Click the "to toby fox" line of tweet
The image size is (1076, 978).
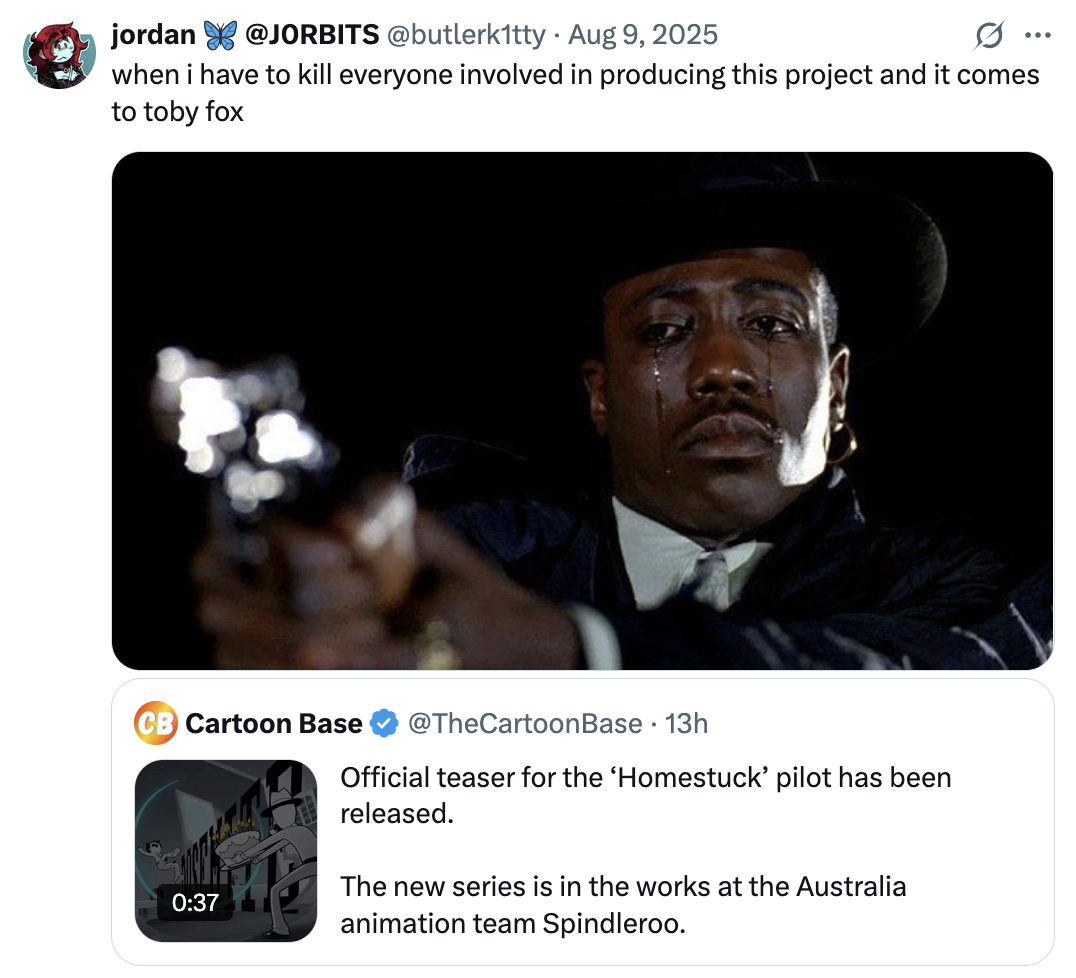(177, 111)
